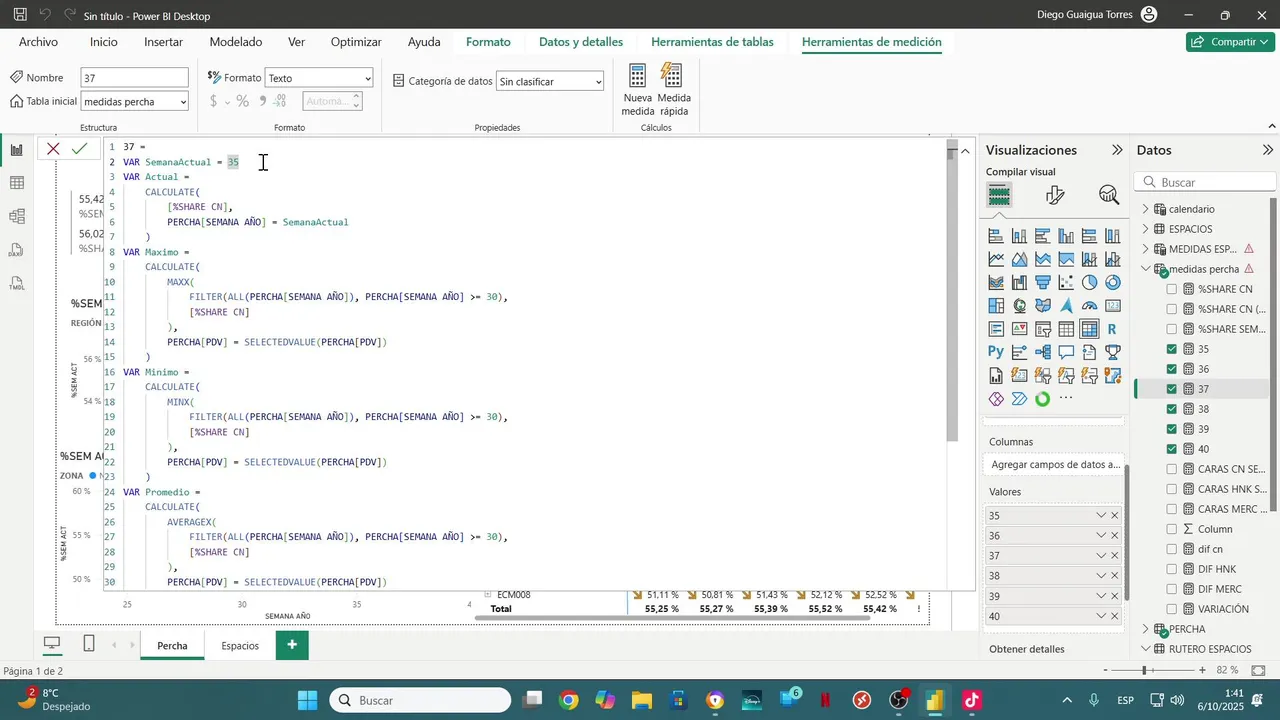
Task: Open Model view in left sidebar
Action: click(x=16, y=216)
